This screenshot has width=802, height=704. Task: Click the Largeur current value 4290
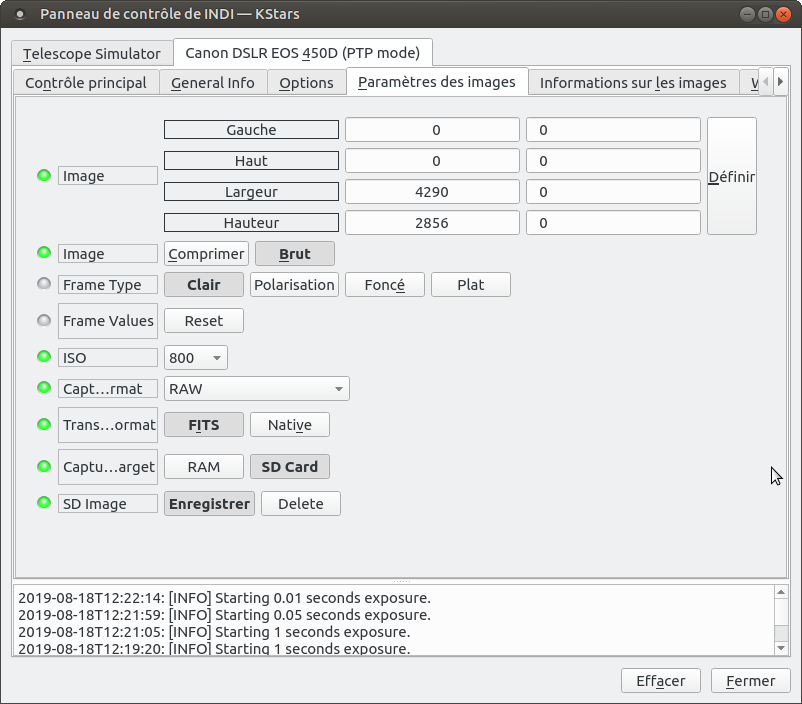[432, 191]
